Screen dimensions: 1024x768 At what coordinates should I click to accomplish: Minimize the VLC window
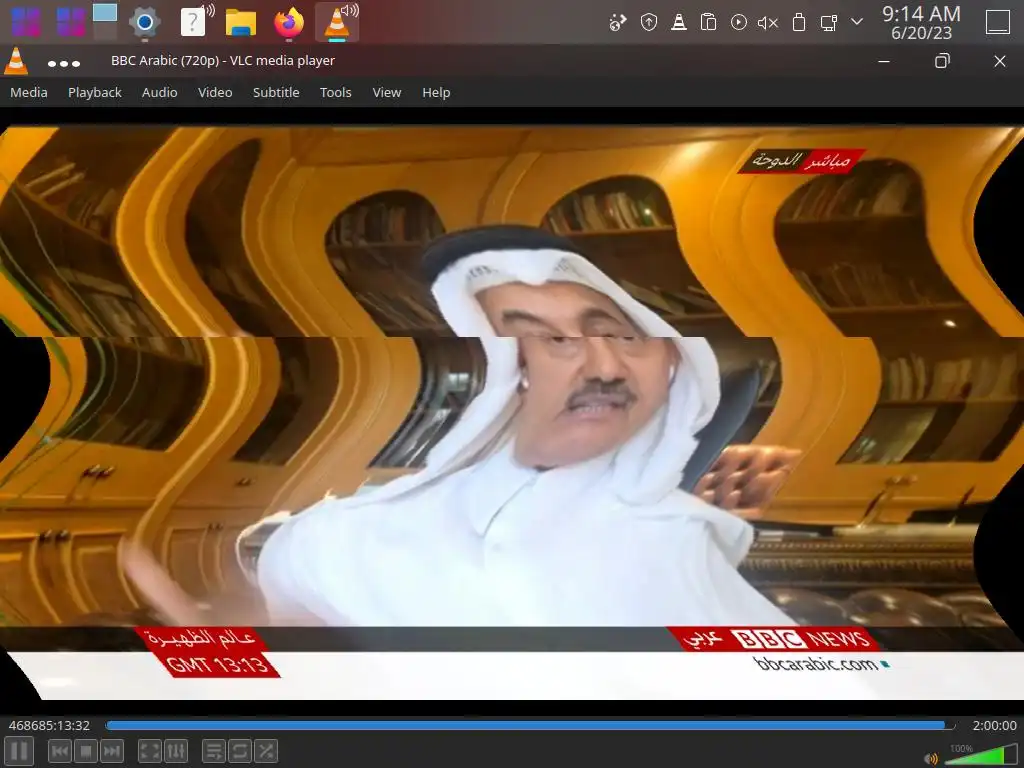[884, 61]
